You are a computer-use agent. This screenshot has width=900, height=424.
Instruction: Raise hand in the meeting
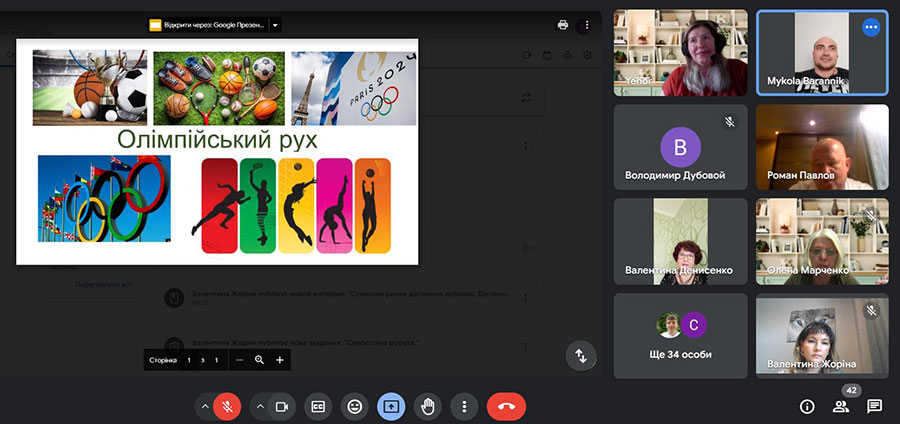point(428,407)
